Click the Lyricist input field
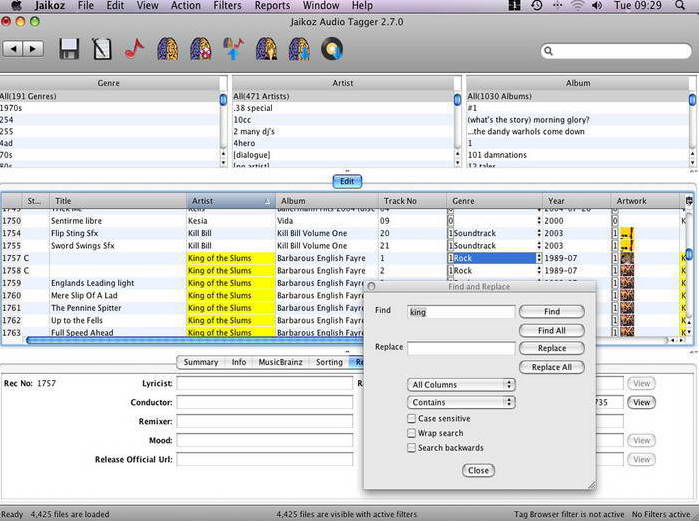This screenshot has height=521, width=699. pos(265,383)
